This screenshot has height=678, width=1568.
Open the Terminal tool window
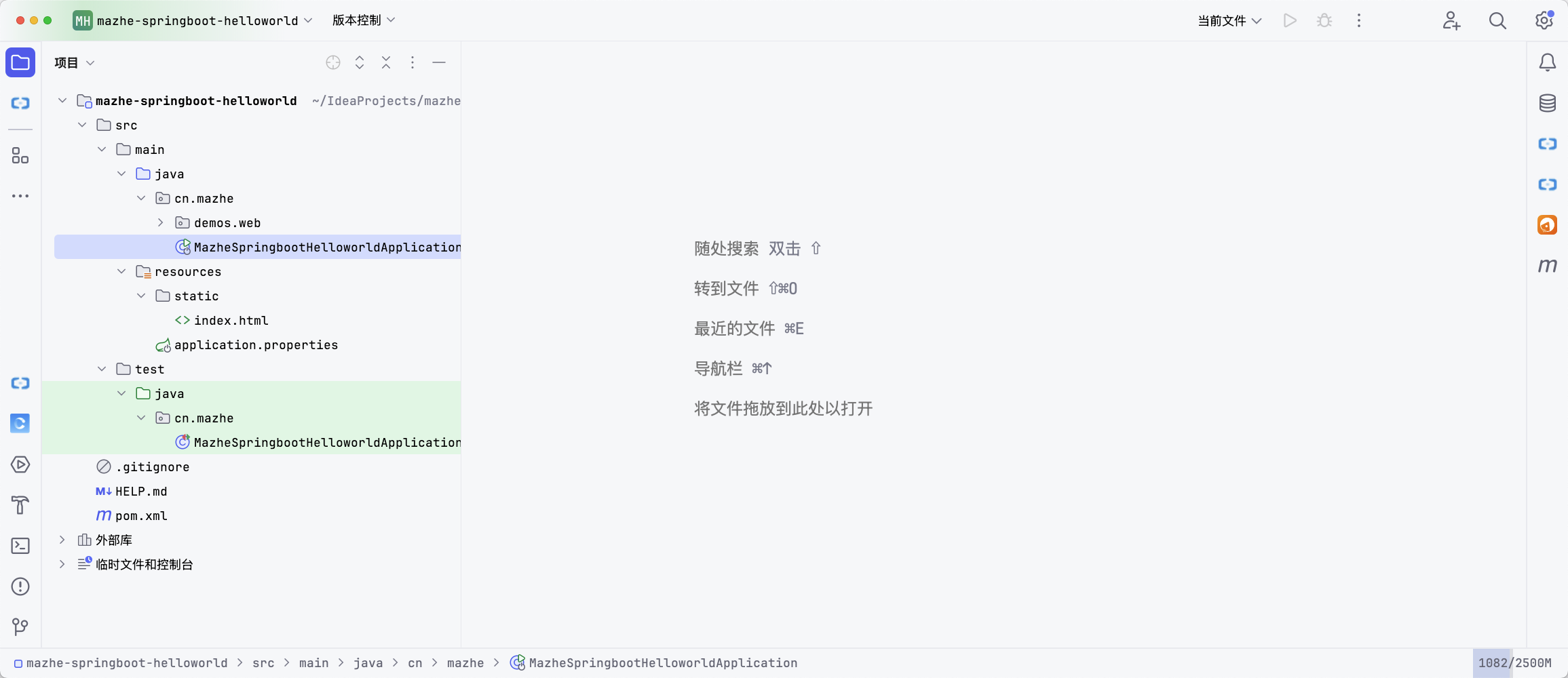coord(20,546)
